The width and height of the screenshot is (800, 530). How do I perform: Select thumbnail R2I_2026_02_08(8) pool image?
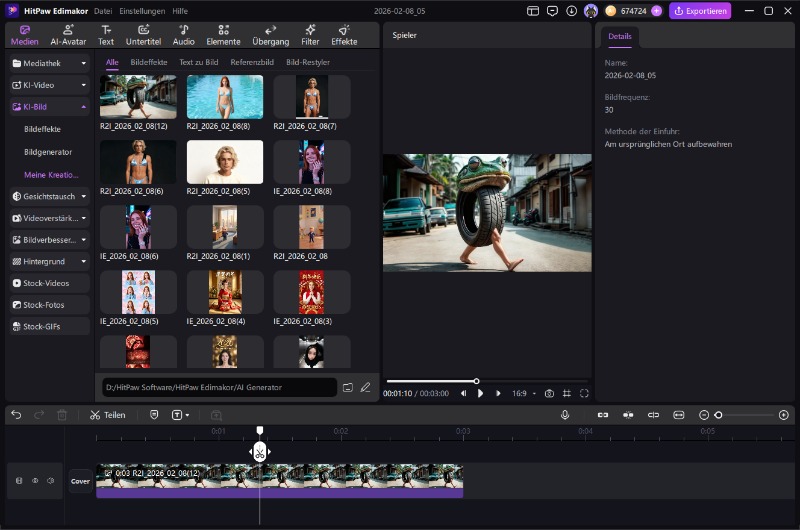tap(225, 97)
